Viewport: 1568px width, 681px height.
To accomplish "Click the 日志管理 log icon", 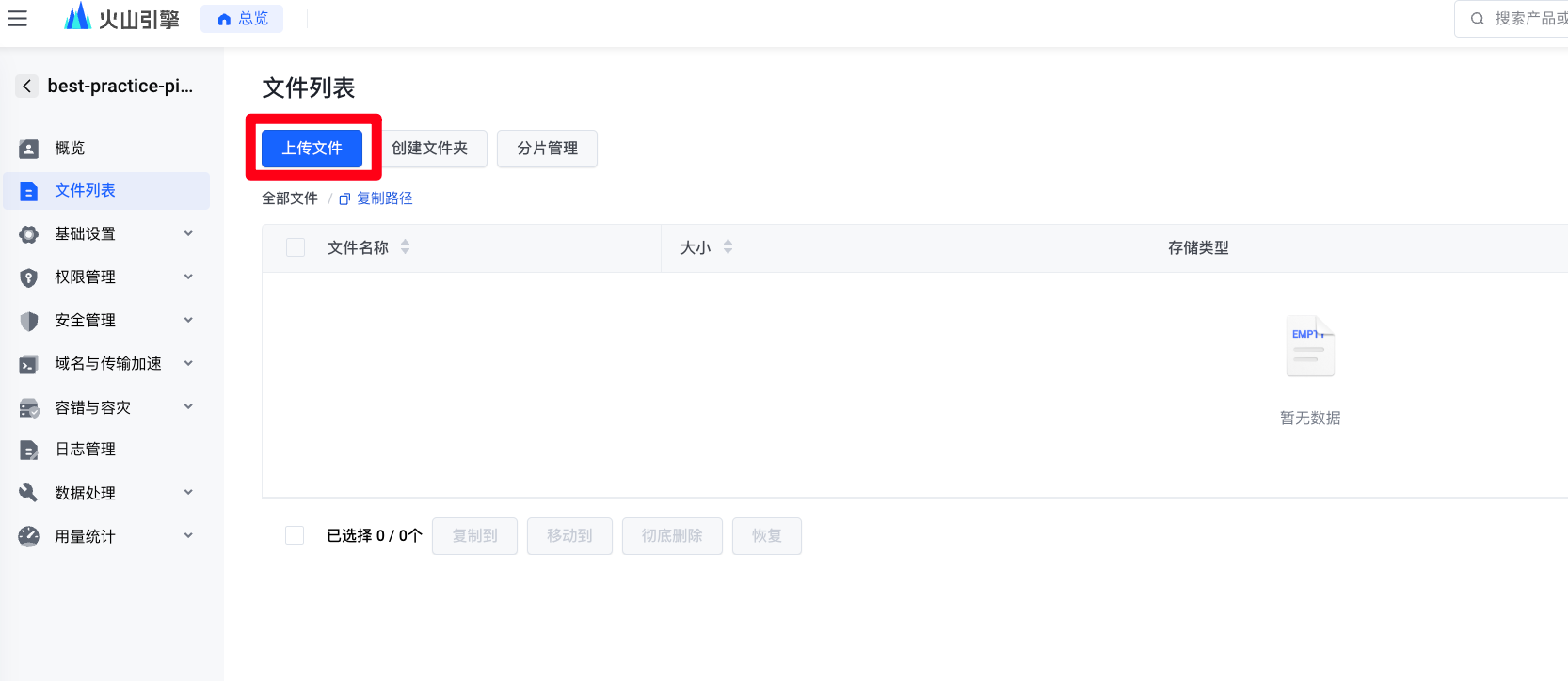I will tap(29, 451).
